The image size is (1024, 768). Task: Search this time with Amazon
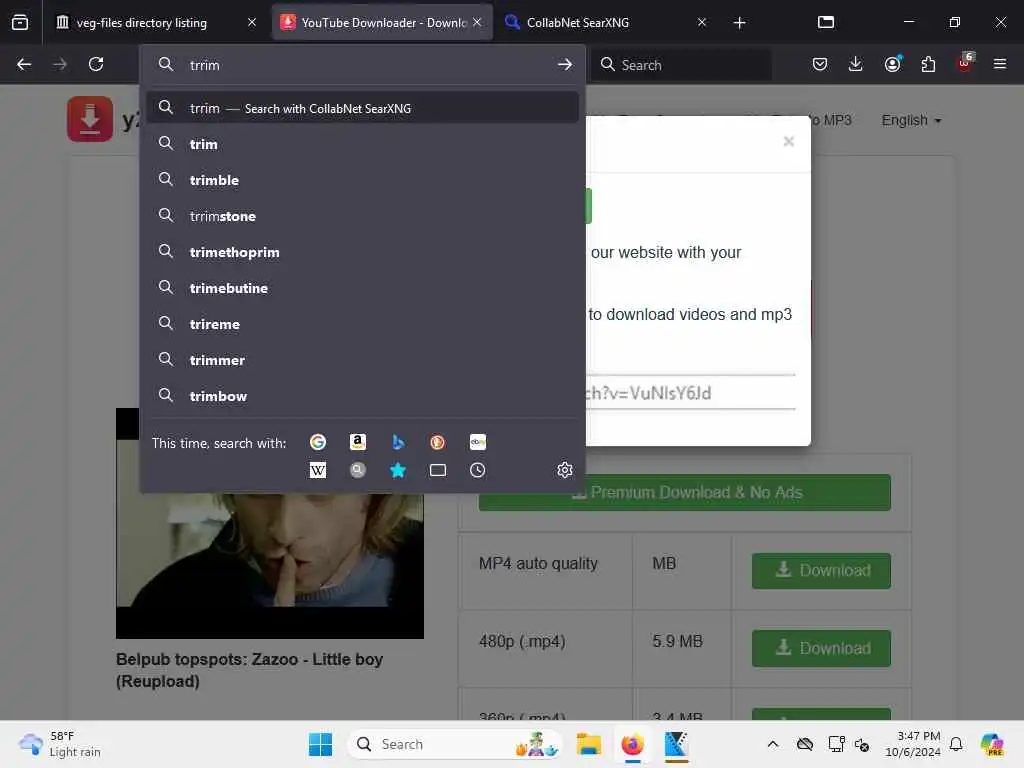[x=358, y=442]
